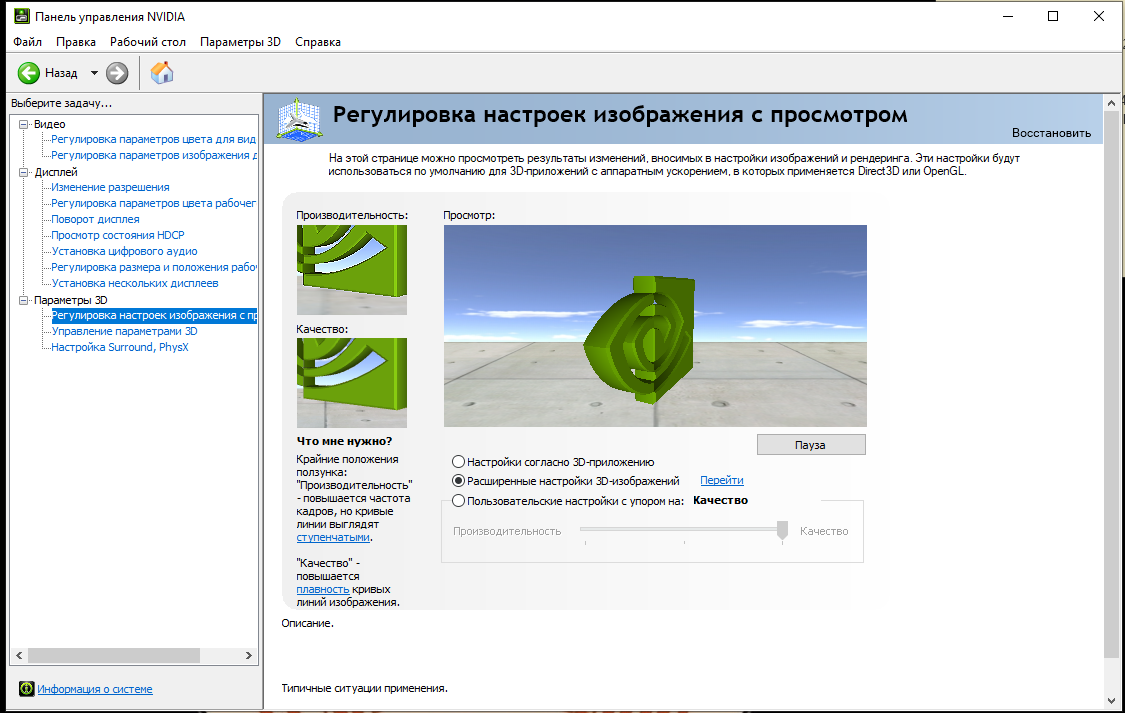1125x713 pixels.
Task: Open the Правка menu
Action: pos(76,42)
